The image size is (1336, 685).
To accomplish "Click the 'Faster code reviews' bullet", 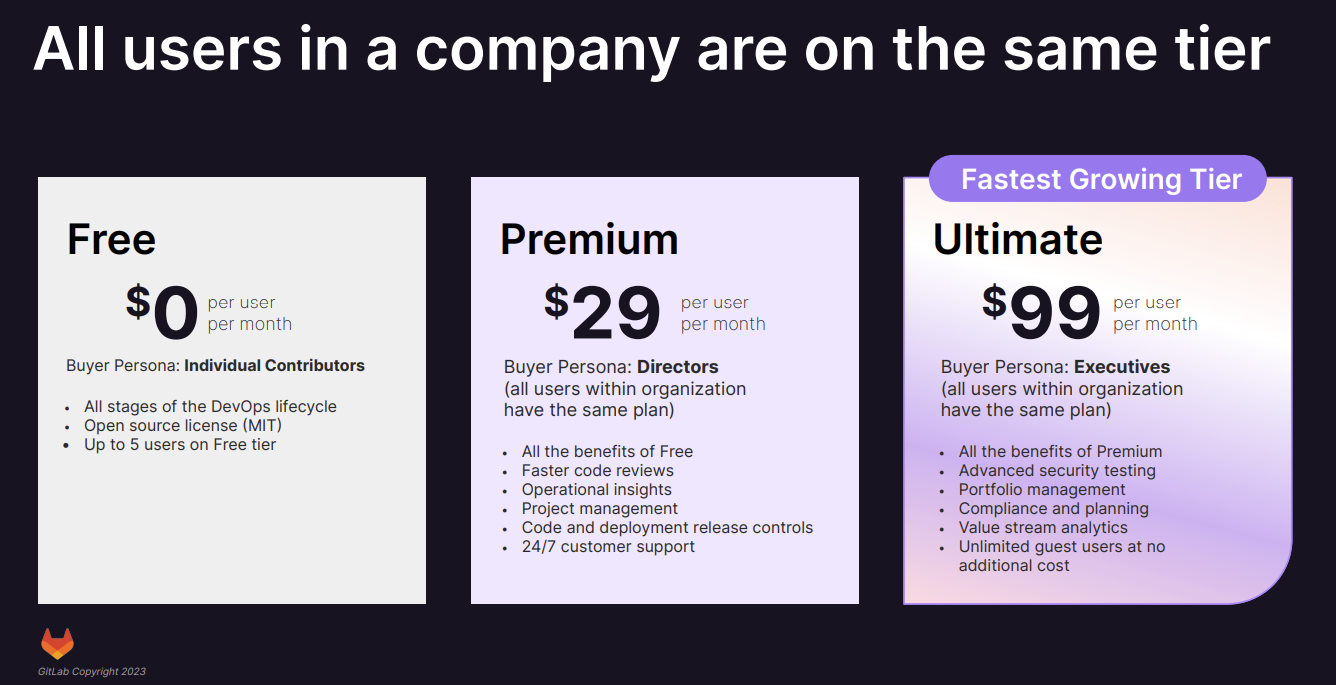I will pyautogui.click(x=597, y=471).
